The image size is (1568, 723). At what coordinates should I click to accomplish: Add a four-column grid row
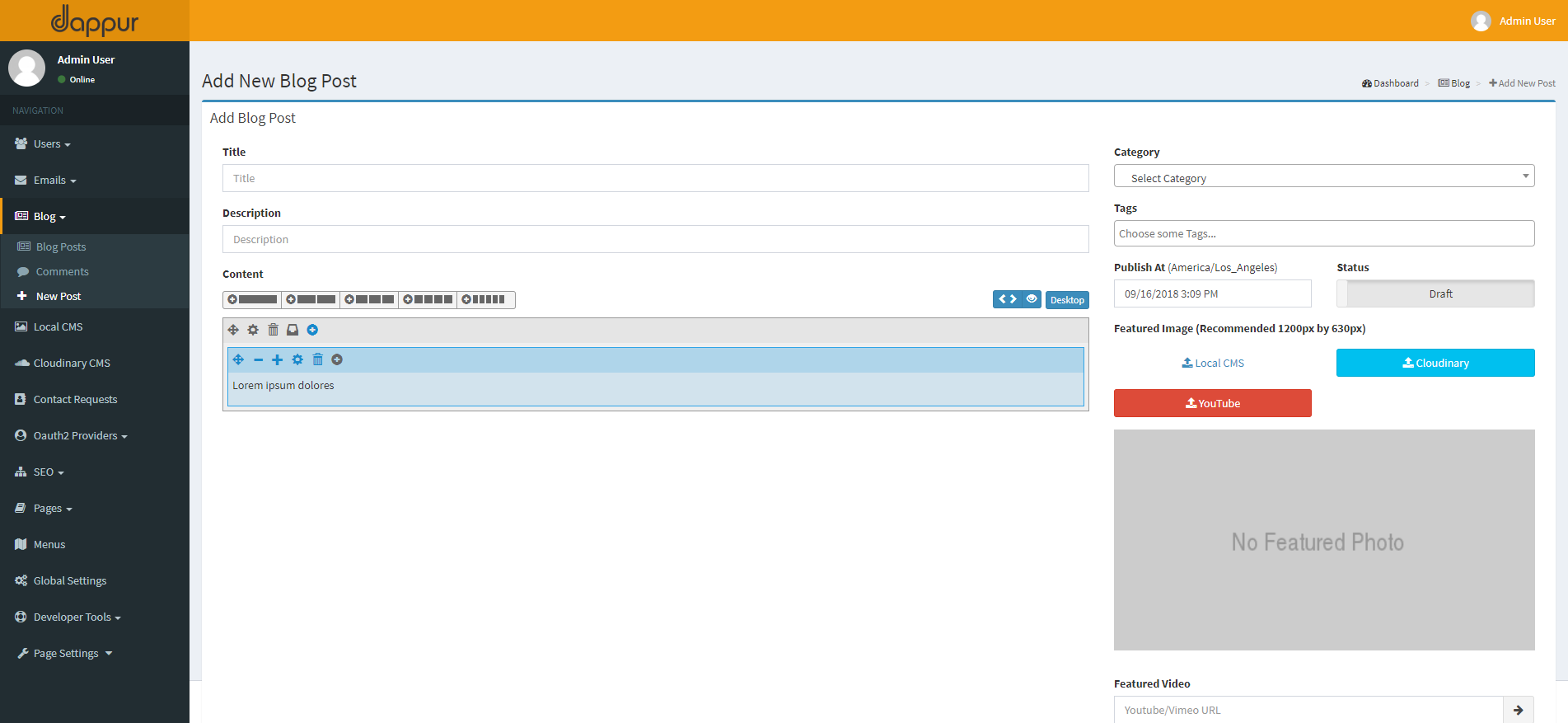click(x=428, y=299)
